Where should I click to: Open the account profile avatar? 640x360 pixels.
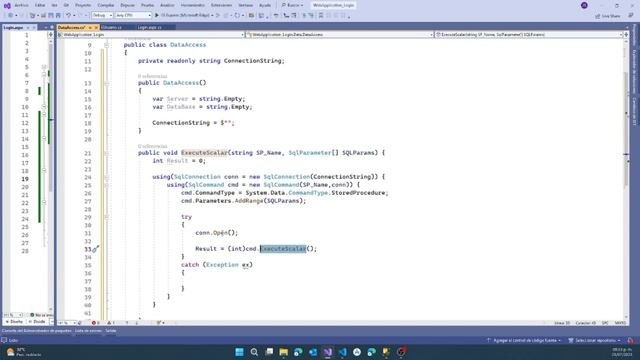[584, 5]
